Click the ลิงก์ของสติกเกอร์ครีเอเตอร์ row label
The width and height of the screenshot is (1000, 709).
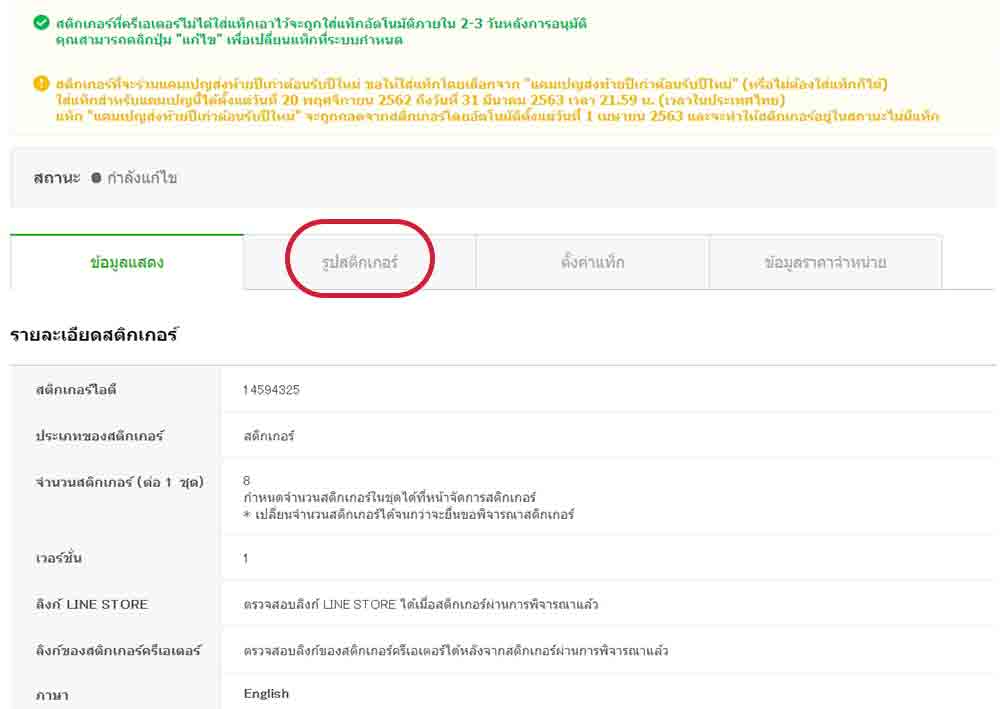[x=118, y=651]
